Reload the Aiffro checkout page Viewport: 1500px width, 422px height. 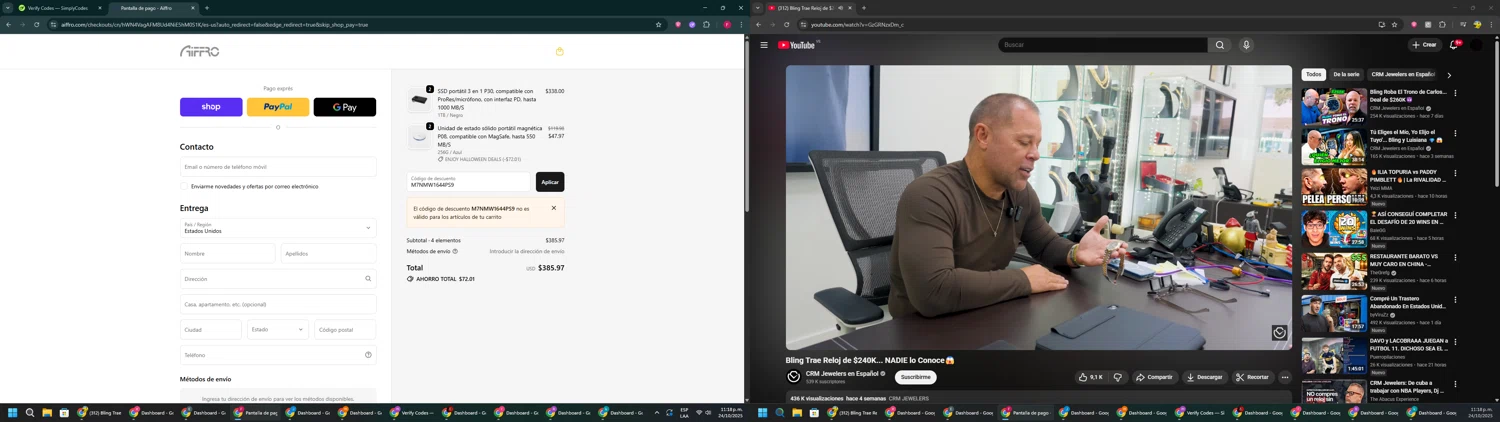point(37,25)
